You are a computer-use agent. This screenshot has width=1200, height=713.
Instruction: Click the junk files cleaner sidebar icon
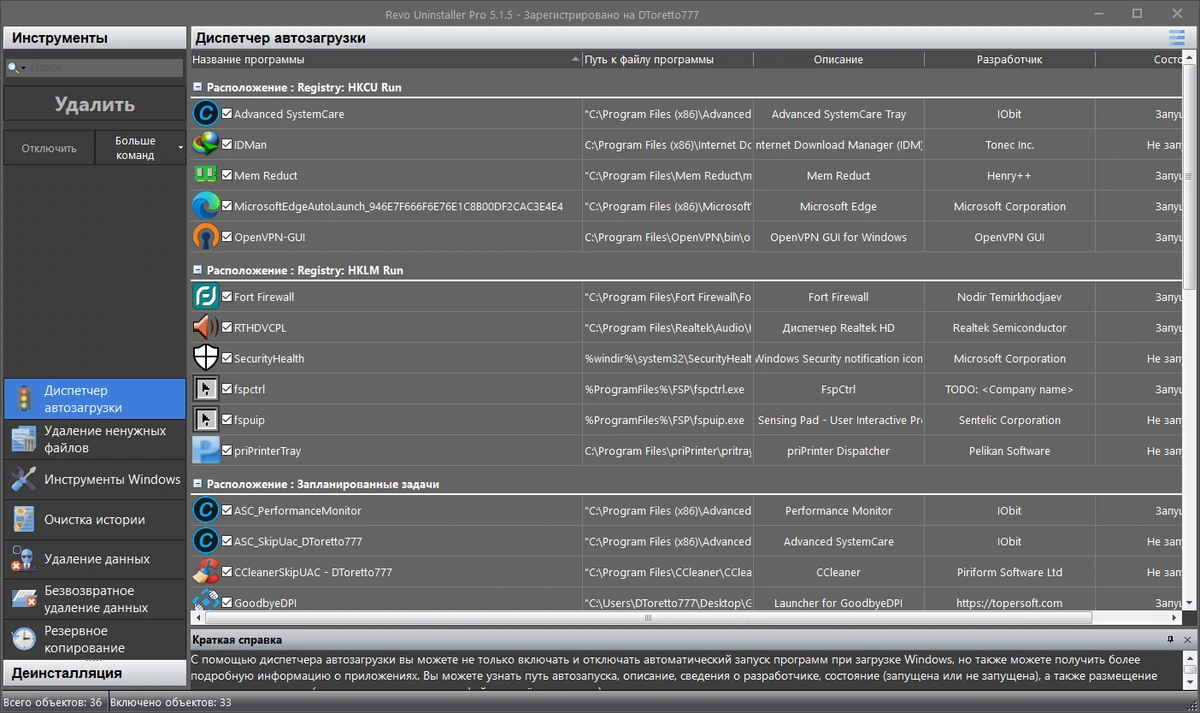coord(23,439)
